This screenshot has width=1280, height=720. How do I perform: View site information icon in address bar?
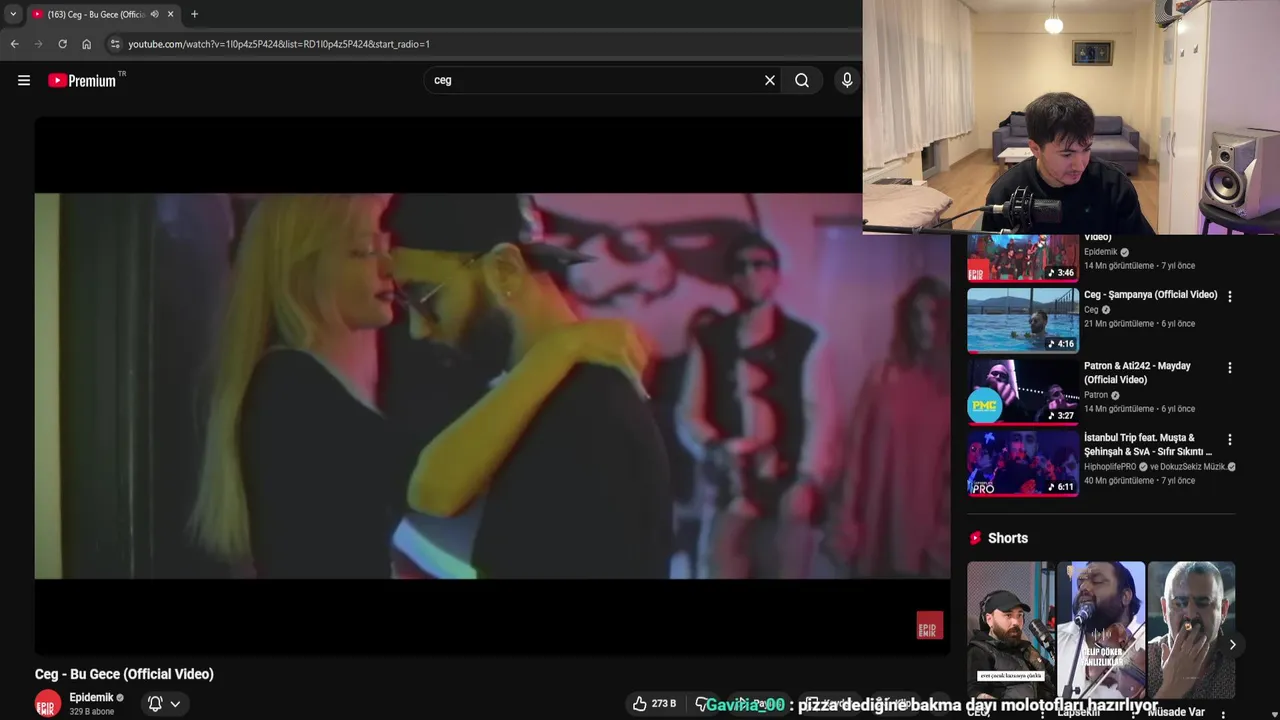click(115, 44)
